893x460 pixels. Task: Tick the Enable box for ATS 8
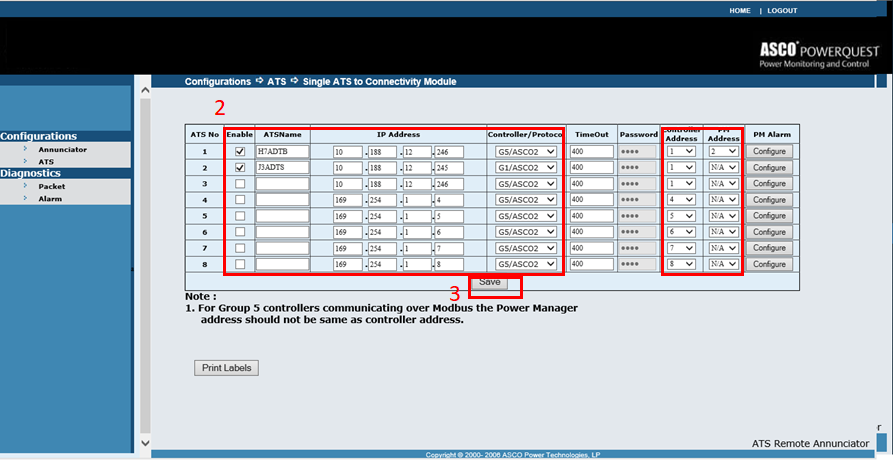point(240,264)
